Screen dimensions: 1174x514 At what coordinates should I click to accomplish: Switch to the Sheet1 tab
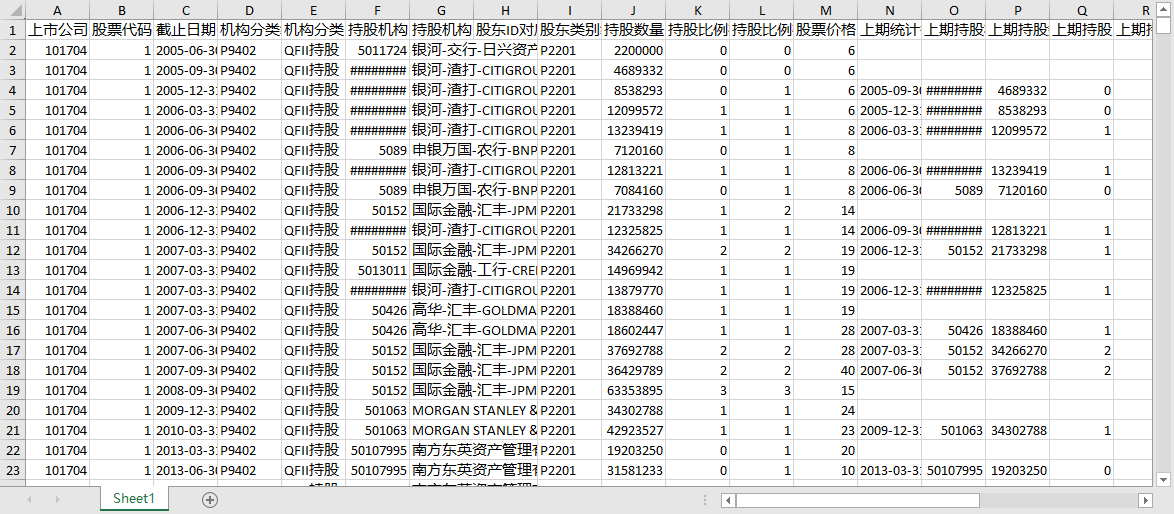tap(134, 498)
